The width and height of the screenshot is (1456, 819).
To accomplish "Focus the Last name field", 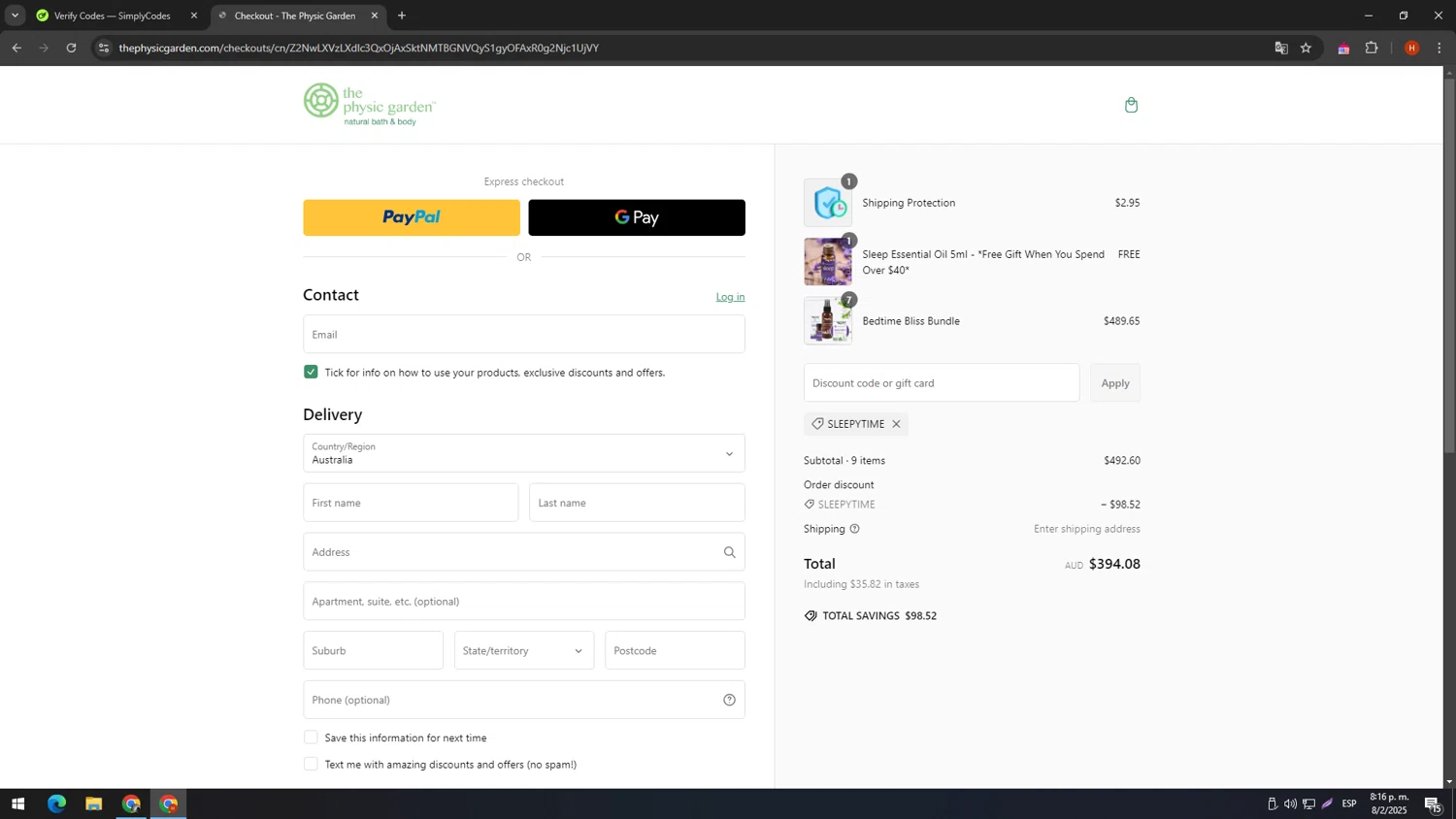I will coord(637,503).
